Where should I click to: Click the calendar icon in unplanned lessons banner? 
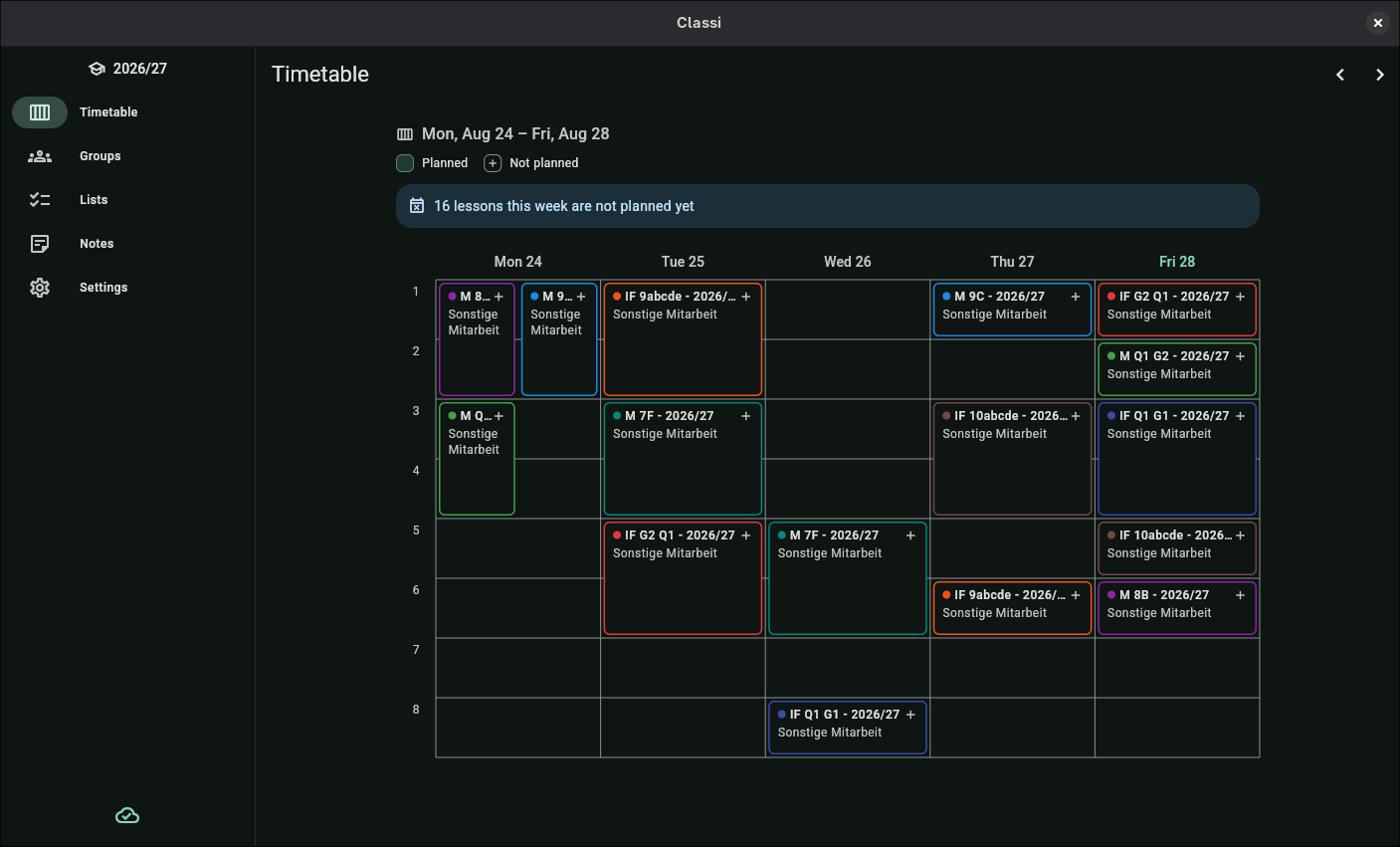(417, 206)
